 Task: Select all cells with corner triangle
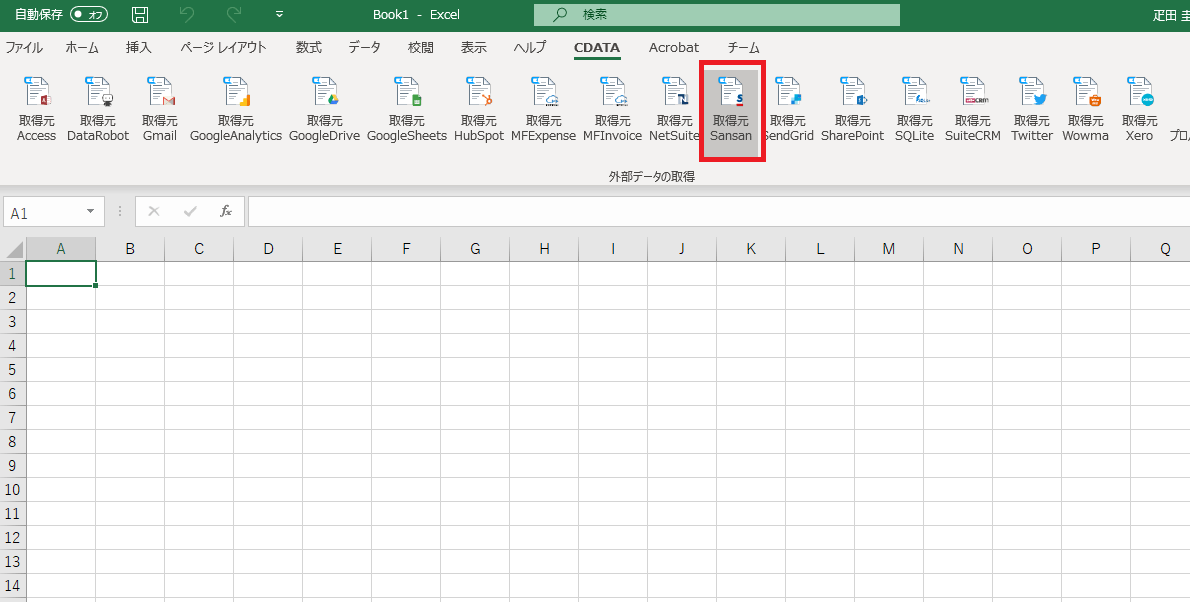(x=13, y=248)
